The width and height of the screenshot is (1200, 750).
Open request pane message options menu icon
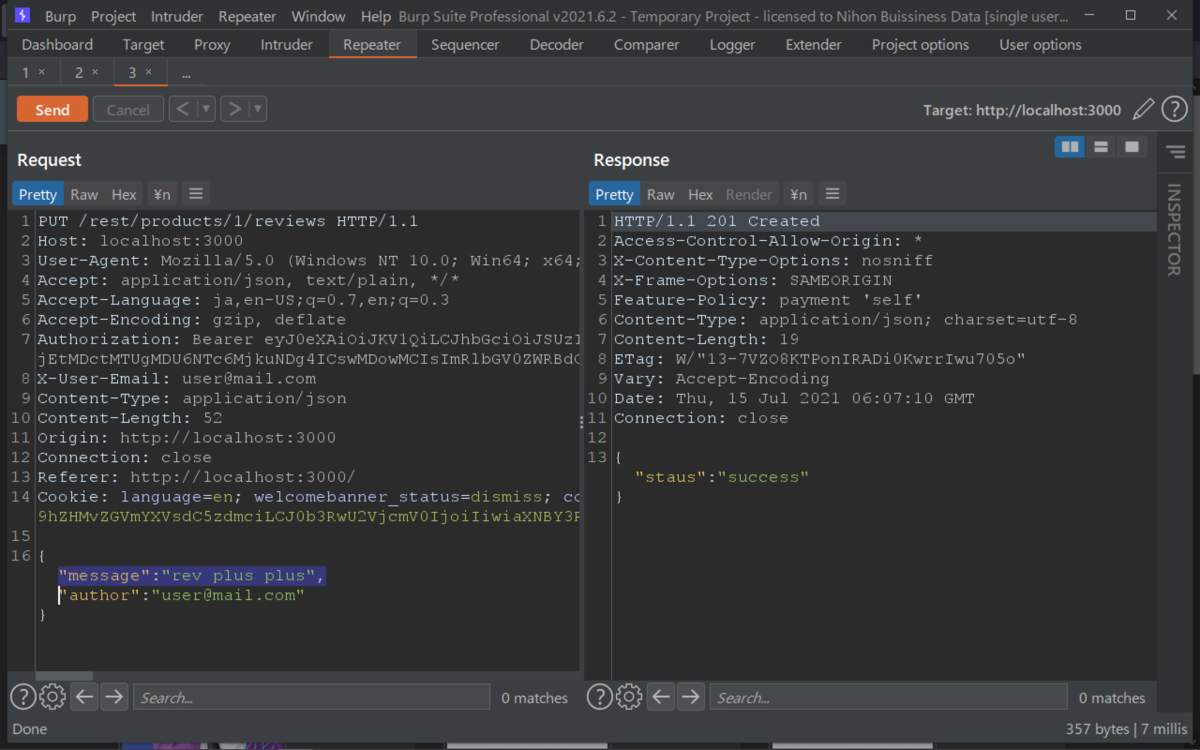pos(196,194)
